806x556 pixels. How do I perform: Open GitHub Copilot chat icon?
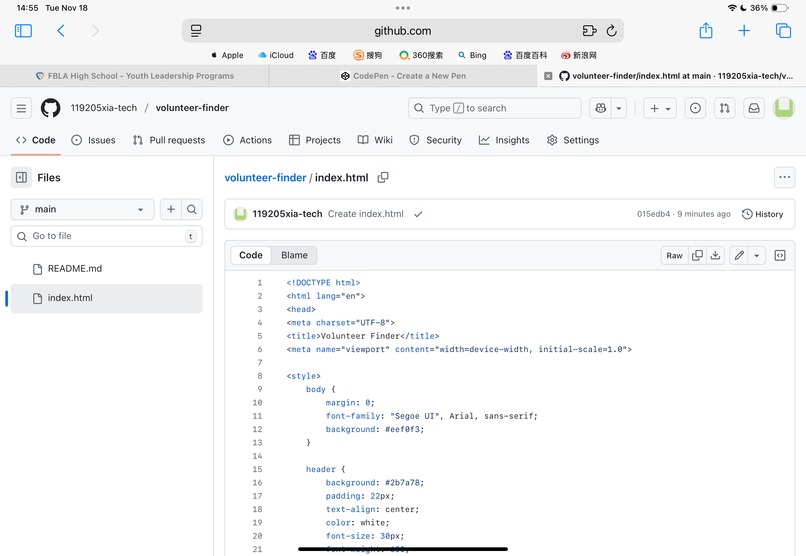pos(600,108)
